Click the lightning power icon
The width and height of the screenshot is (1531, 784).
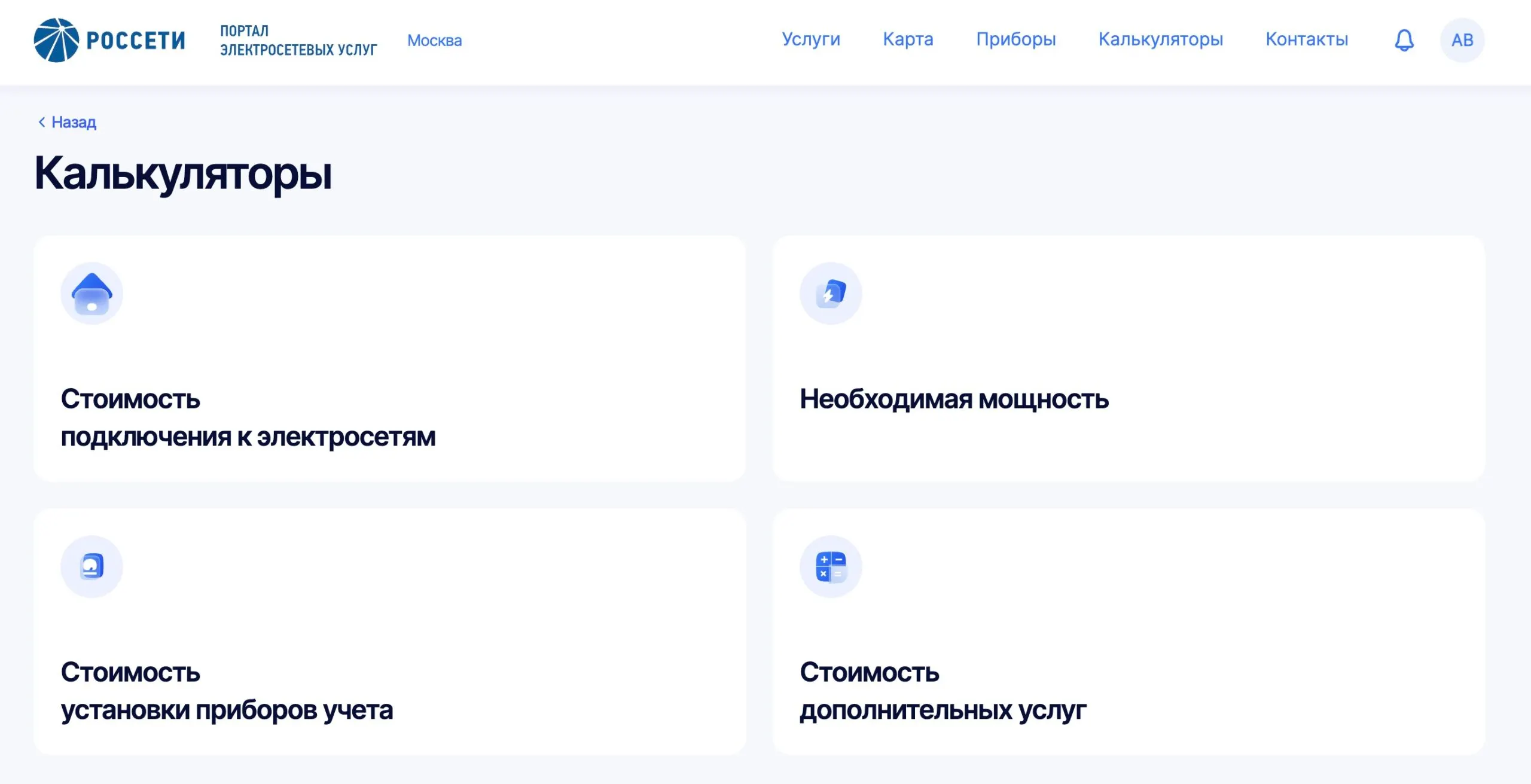point(831,294)
